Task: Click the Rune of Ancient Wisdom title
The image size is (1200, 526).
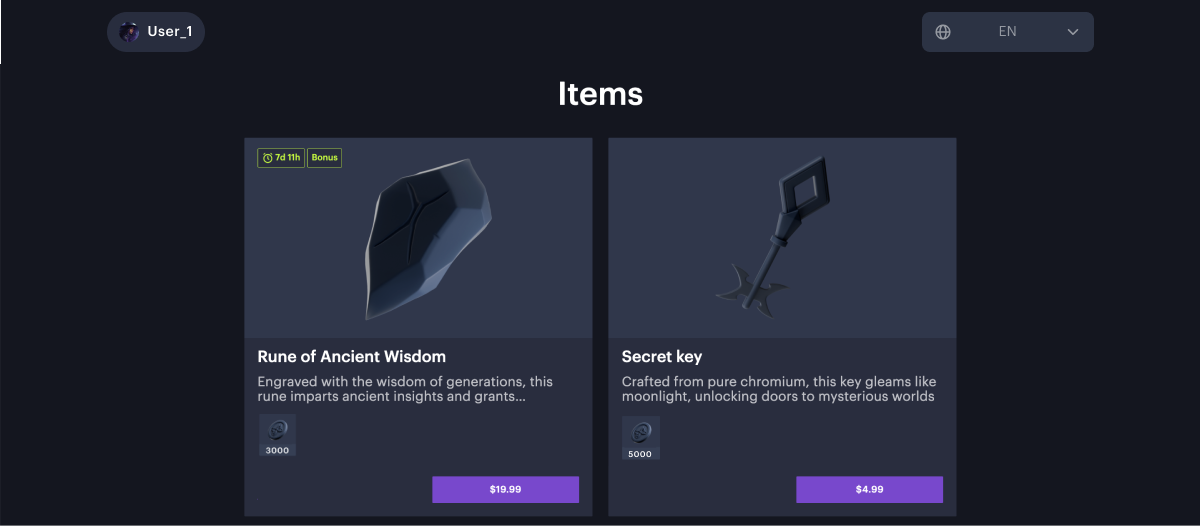Action: [352, 356]
